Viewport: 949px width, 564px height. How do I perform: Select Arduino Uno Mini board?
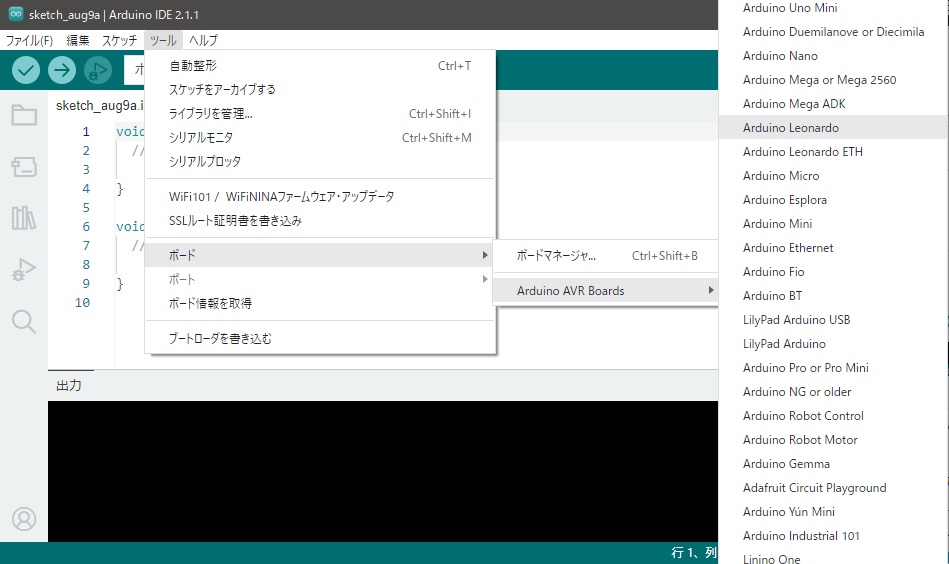[x=833, y=8]
